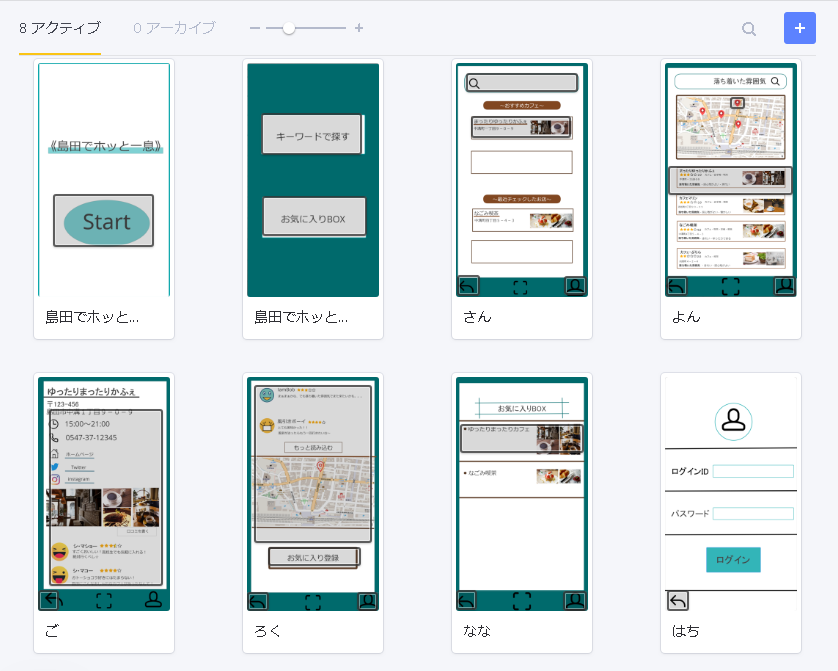This screenshot has width=838, height=671.
Task: Click the お気に入りBOX title in なな screen
Action: pyautogui.click(x=522, y=408)
